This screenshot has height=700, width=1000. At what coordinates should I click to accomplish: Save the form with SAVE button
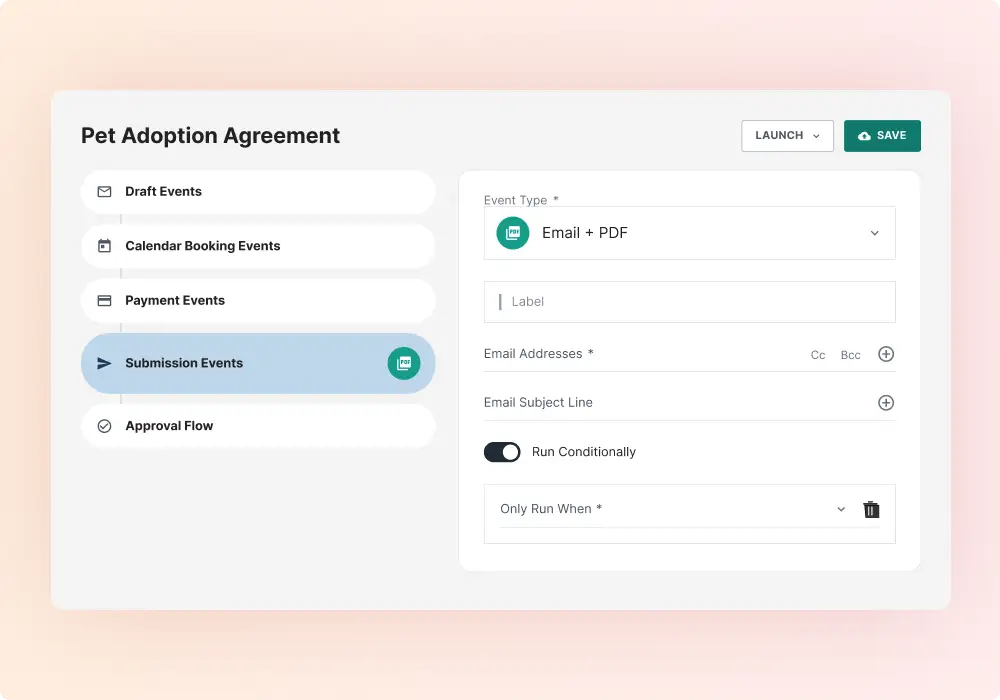(882, 136)
